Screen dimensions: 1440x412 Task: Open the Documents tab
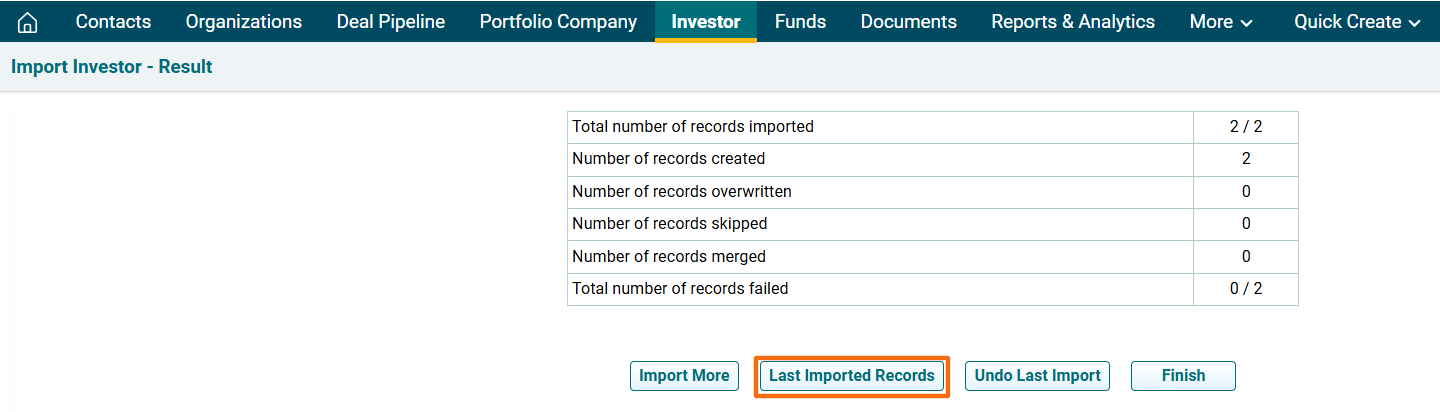908,22
